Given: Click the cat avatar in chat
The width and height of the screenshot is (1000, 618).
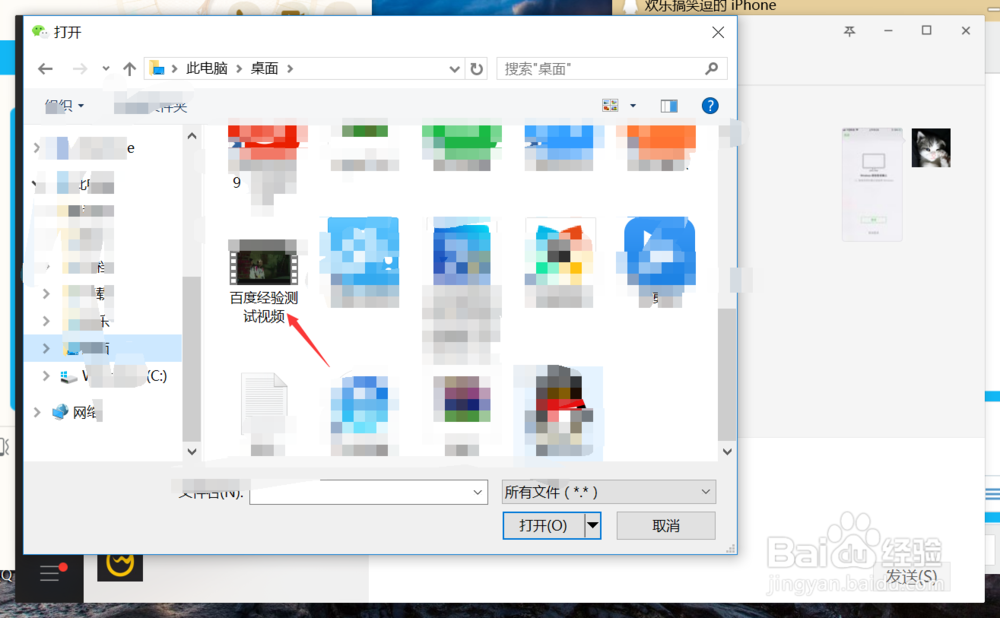Looking at the screenshot, I should coord(931,148).
